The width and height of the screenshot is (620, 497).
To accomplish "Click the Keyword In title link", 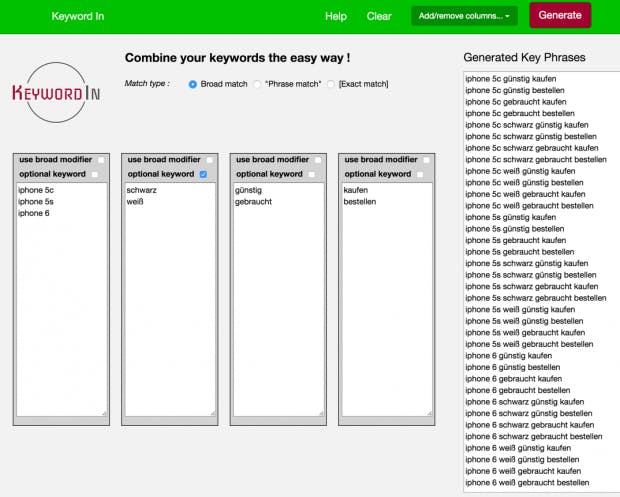I will [x=78, y=16].
